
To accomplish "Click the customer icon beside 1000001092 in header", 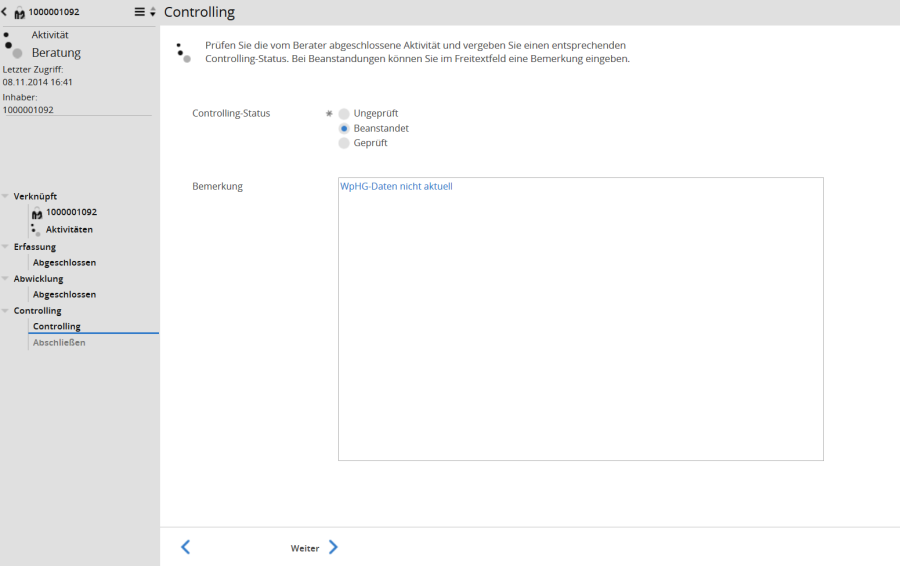I will [19, 12].
